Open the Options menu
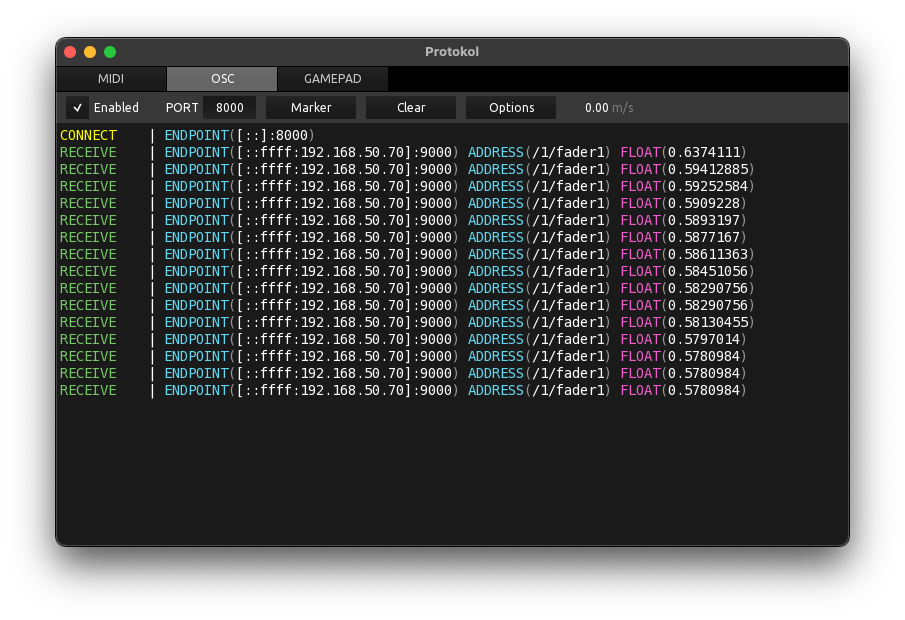The width and height of the screenshot is (905, 620). coord(511,107)
